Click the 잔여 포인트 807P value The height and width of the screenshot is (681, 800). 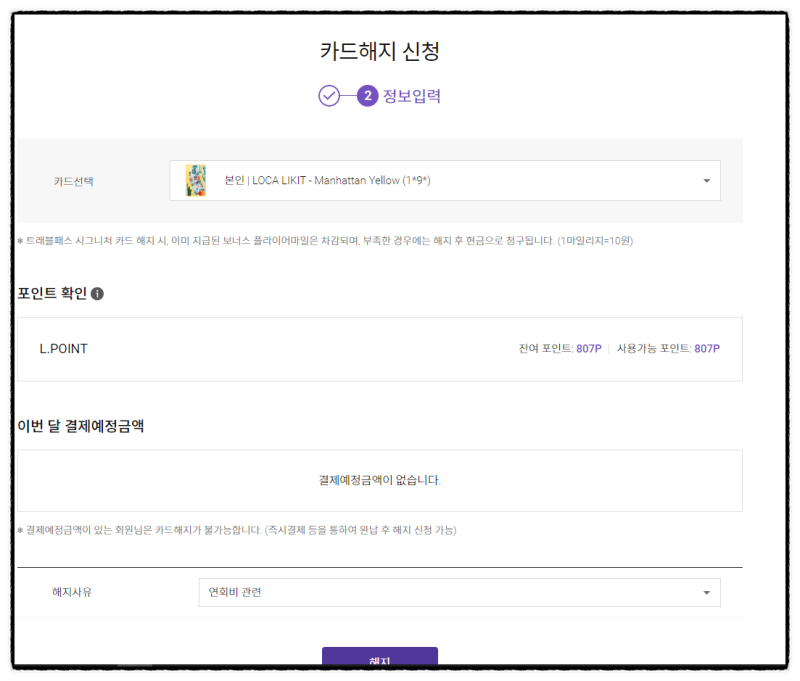tap(589, 348)
